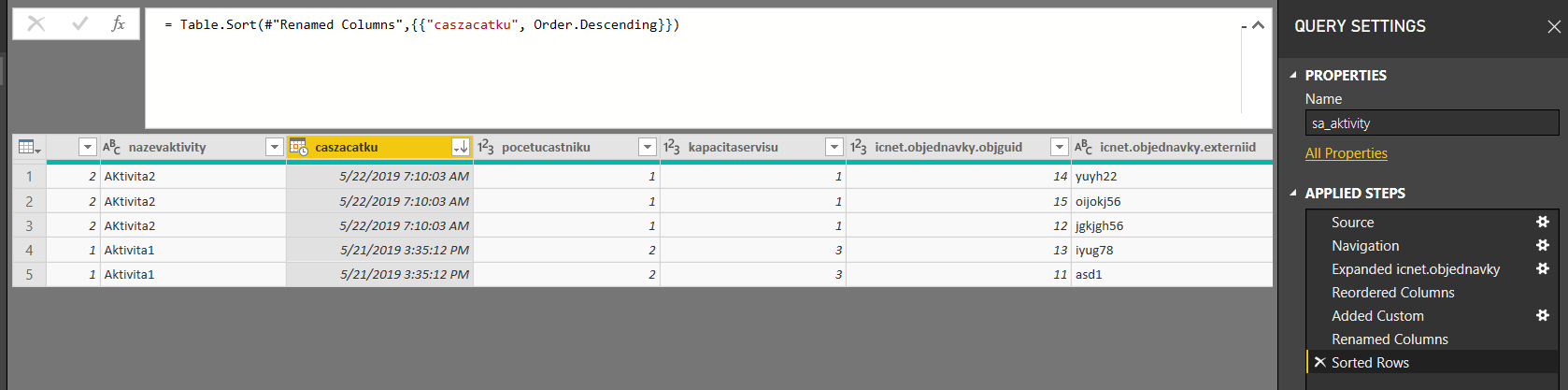Open filter dropdown for pocetucastniku column
The height and width of the screenshot is (390, 1568).
pyautogui.click(x=648, y=147)
